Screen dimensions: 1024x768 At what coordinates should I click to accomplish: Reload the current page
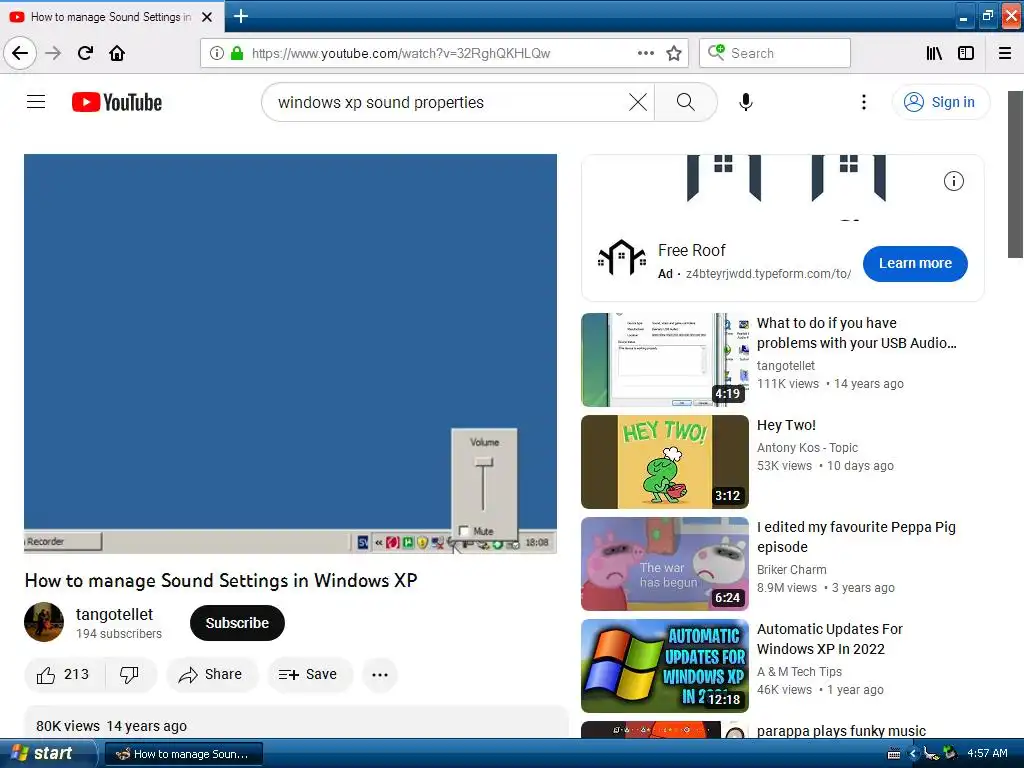[x=86, y=53]
